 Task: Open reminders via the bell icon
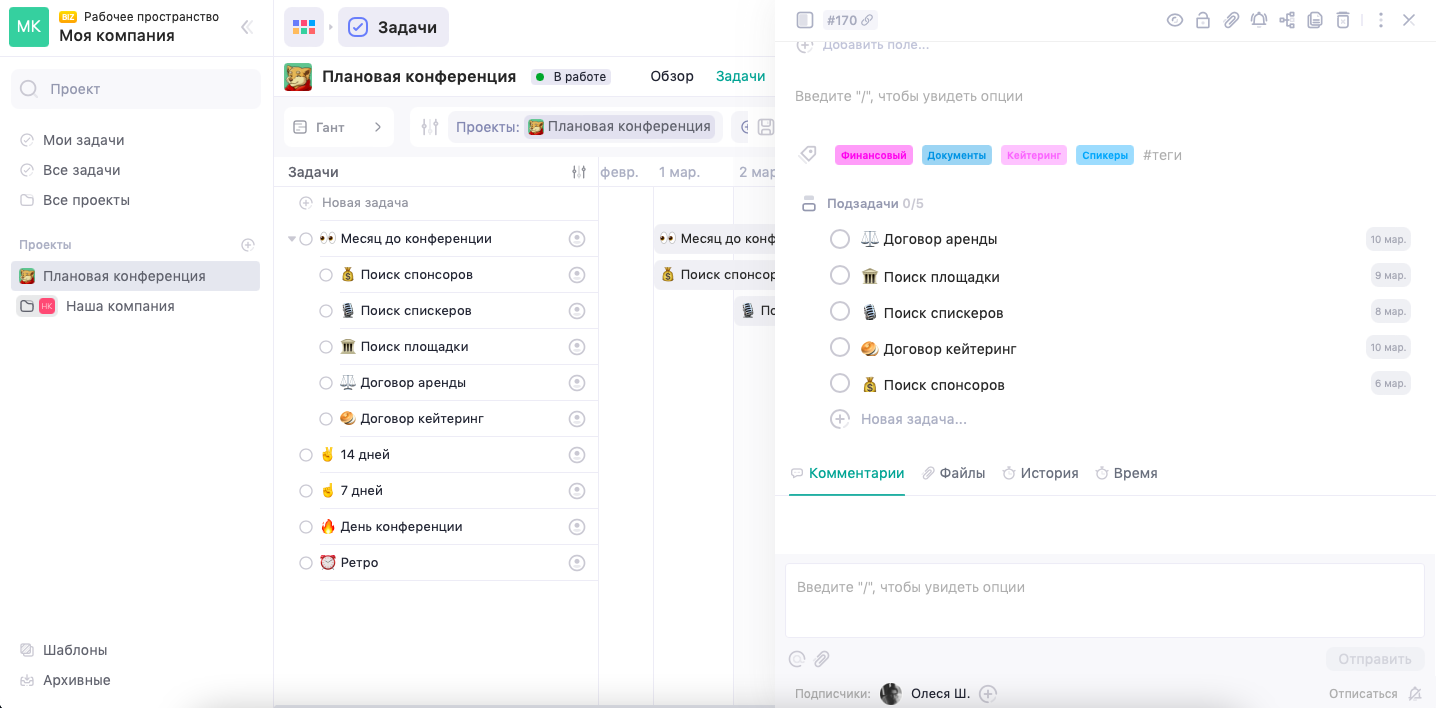(1259, 20)
